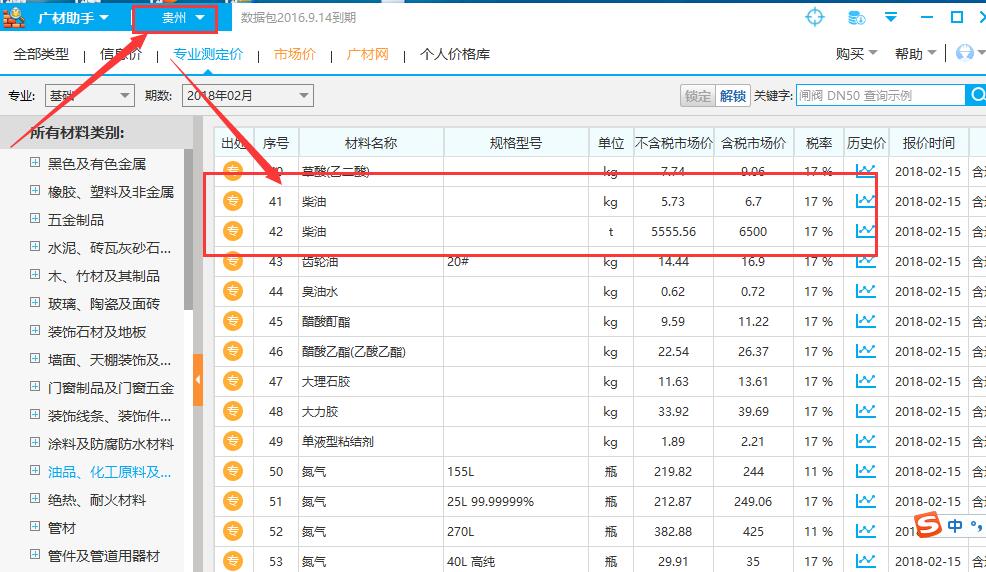Switch to 信息价 tab

pos(121,54)
